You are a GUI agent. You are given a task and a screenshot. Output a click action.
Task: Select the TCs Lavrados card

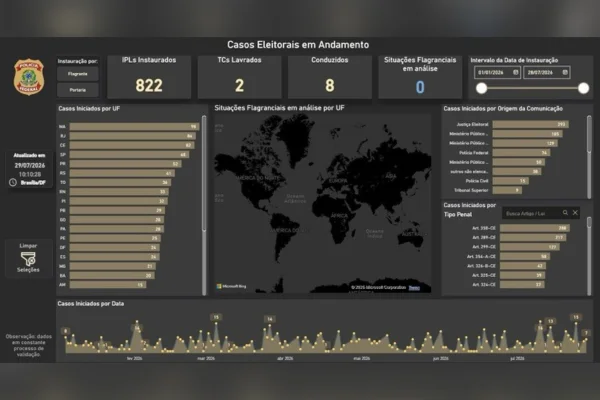[x=240, y=77]
